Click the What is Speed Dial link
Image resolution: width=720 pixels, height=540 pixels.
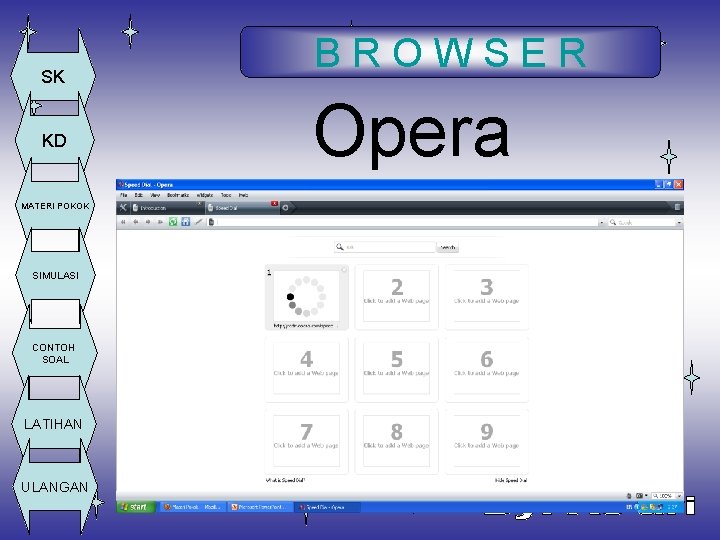tap(285, 480)
